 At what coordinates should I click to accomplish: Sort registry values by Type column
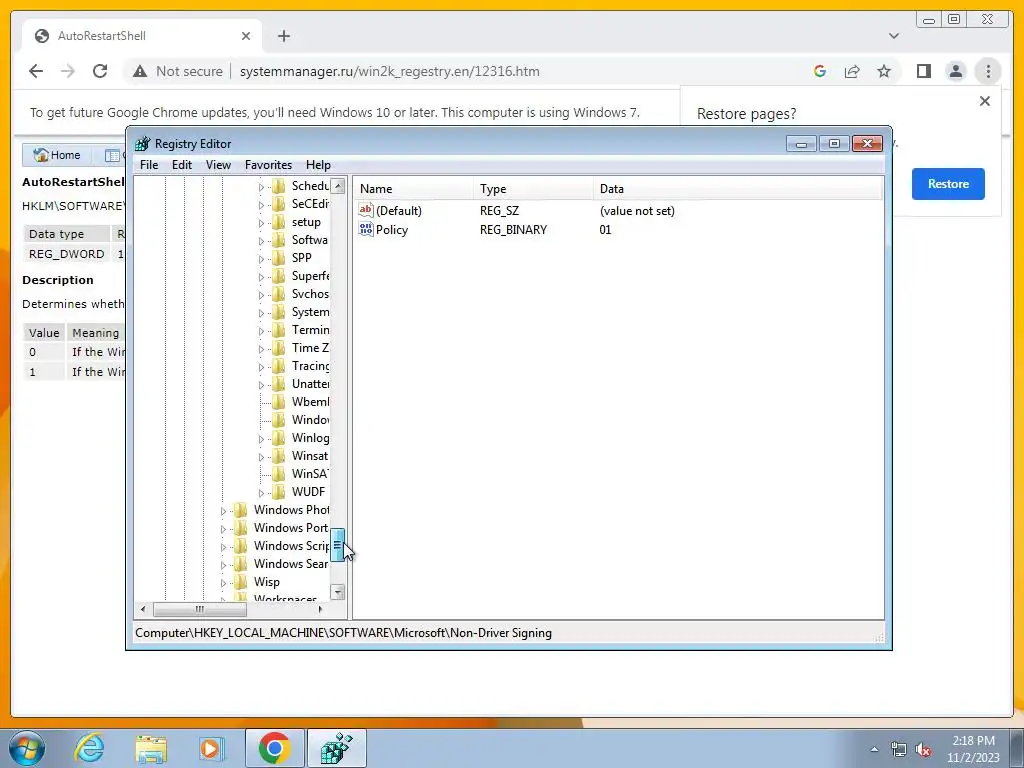pos(534,189)
